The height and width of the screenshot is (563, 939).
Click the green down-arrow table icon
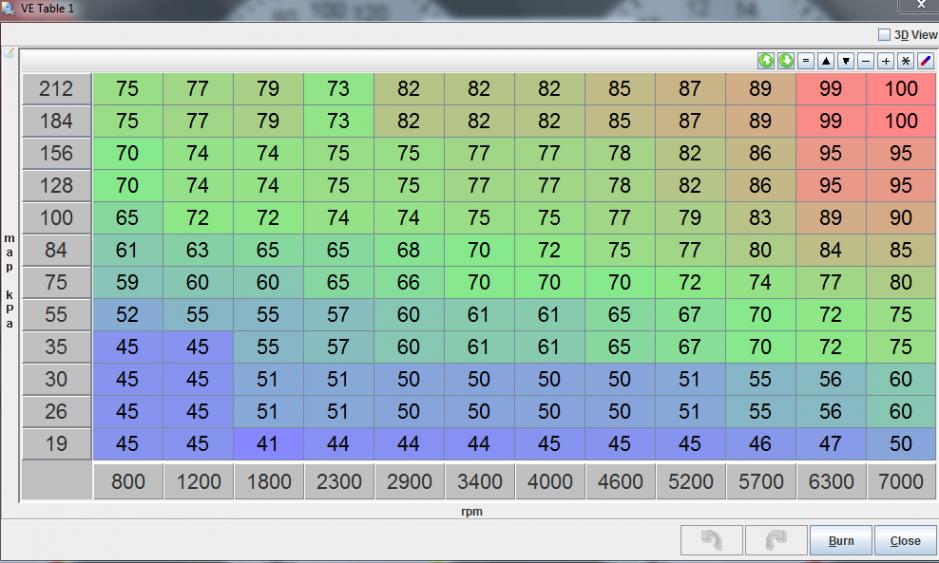point(786,60)
